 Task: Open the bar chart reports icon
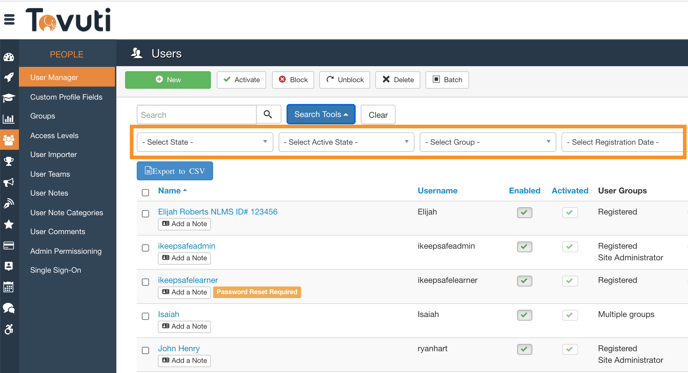pyautogui.click(x=9, y=119)
